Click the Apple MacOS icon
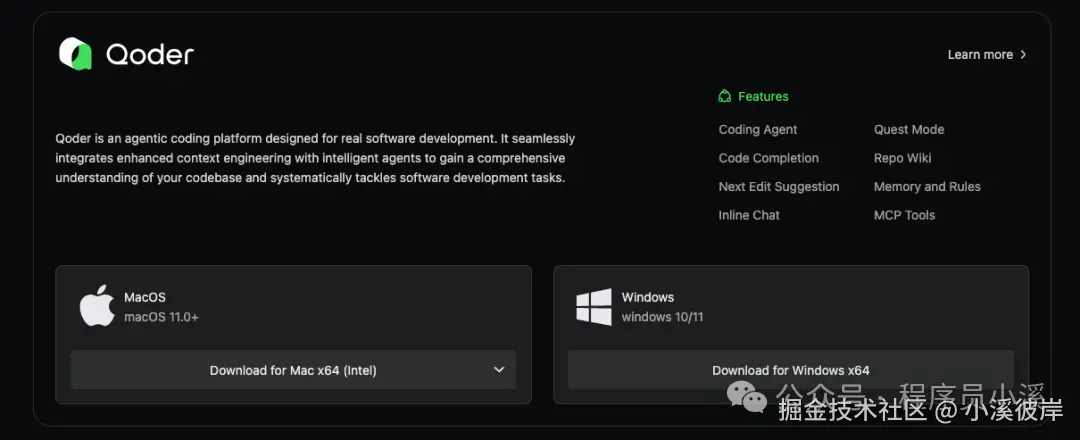Screen dimensions: 1080x440 click(97, 305)
